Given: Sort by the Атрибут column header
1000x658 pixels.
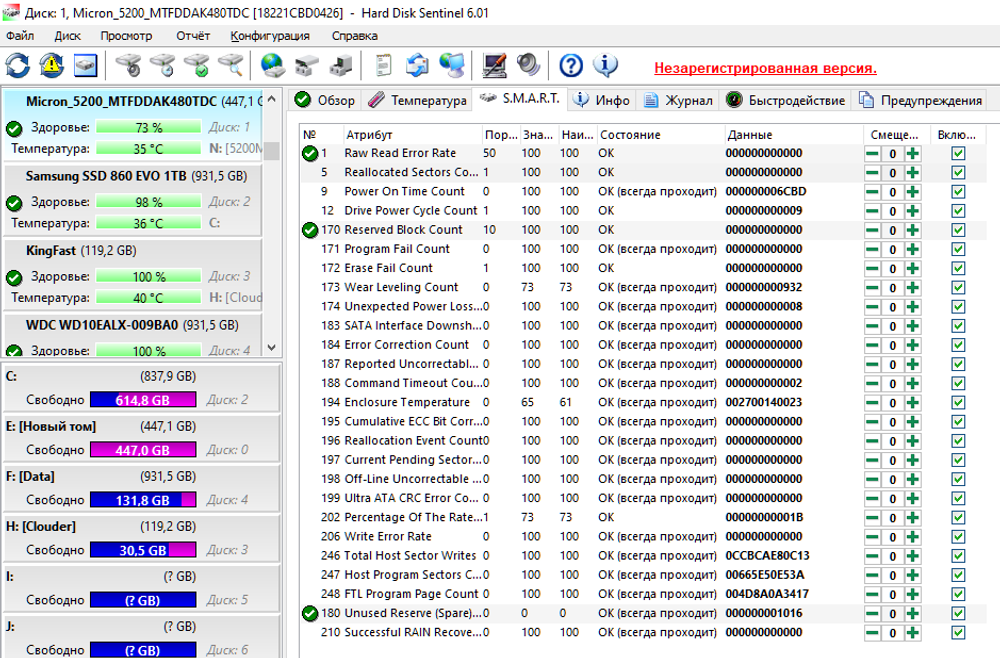Looking at the screenshot, I should click(x=411, y=135).
